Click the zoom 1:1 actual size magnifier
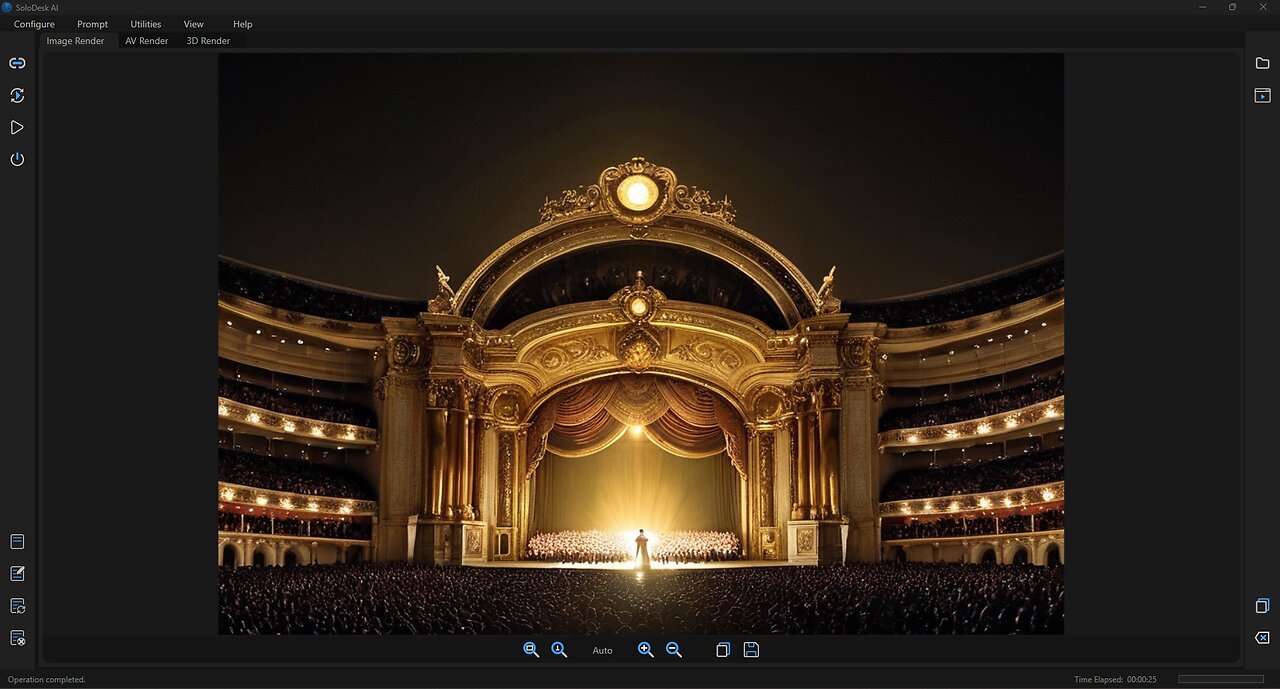Image resolution: width=1280 pixels, height=689 pixels. (559, 649)
